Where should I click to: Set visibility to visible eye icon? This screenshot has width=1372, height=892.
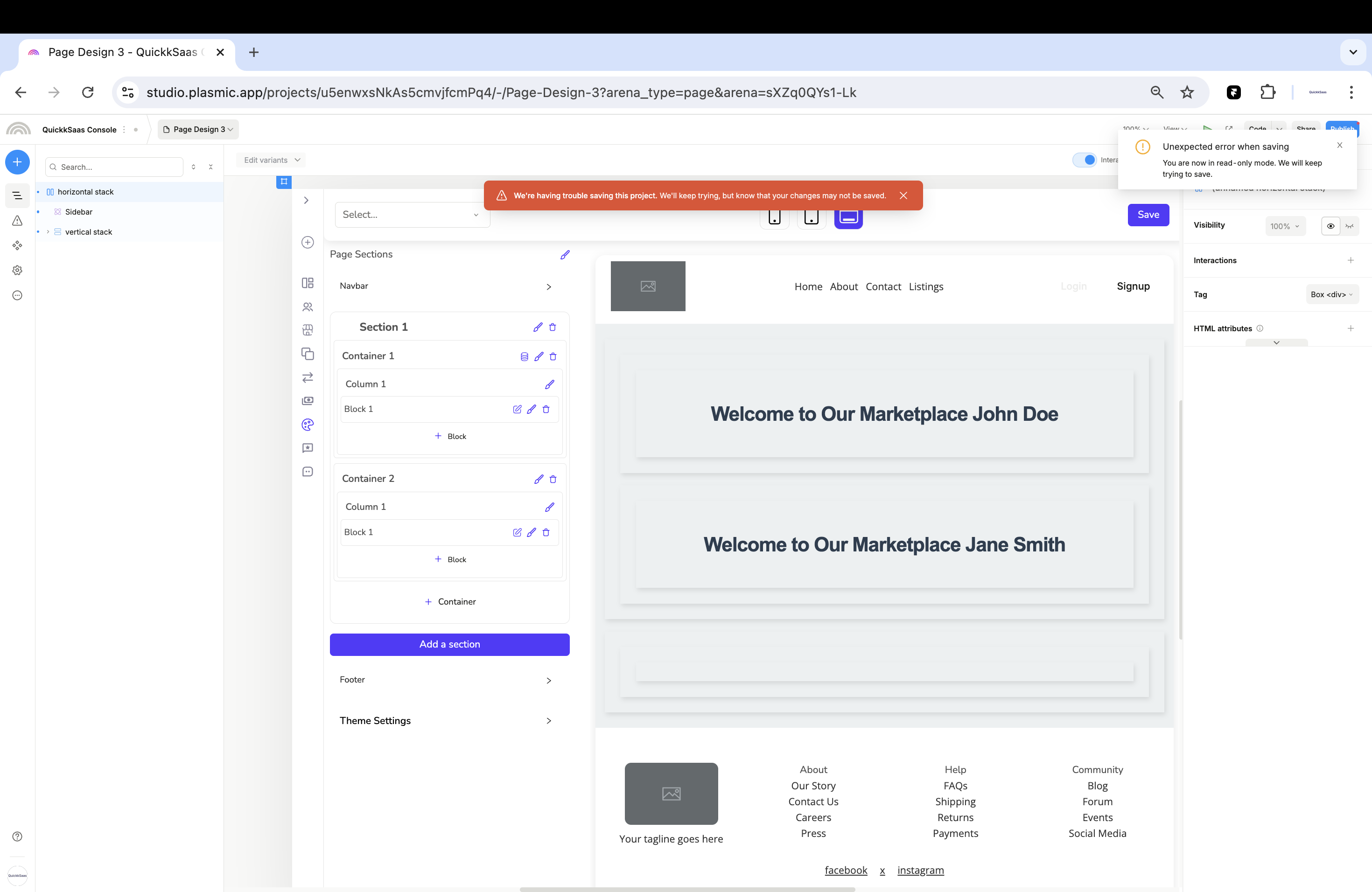[1330, 226]
